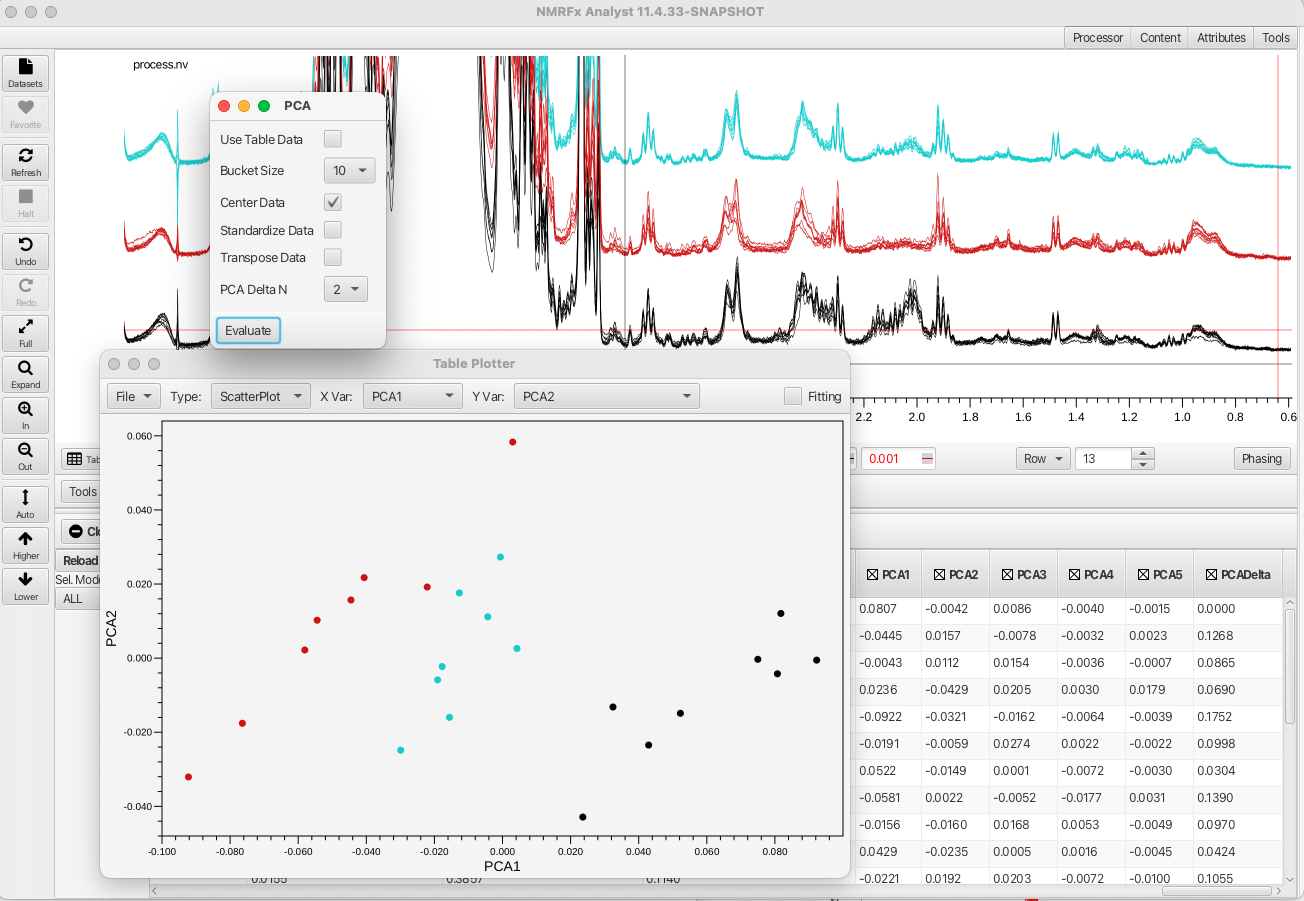Image resolution: width=1304 pixels, height=901 pixels.
Task: Select the Expand magnifier icon
Action: (26, 374)
